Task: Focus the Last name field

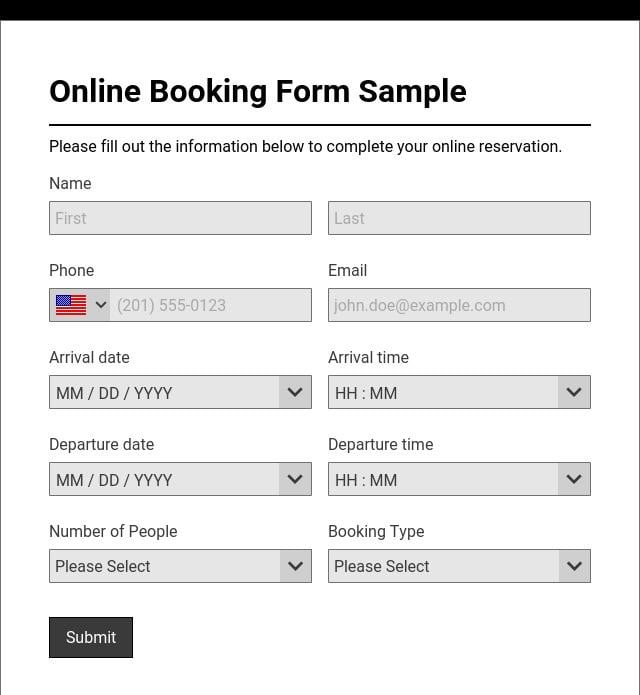Action: (x=459, y=218)
